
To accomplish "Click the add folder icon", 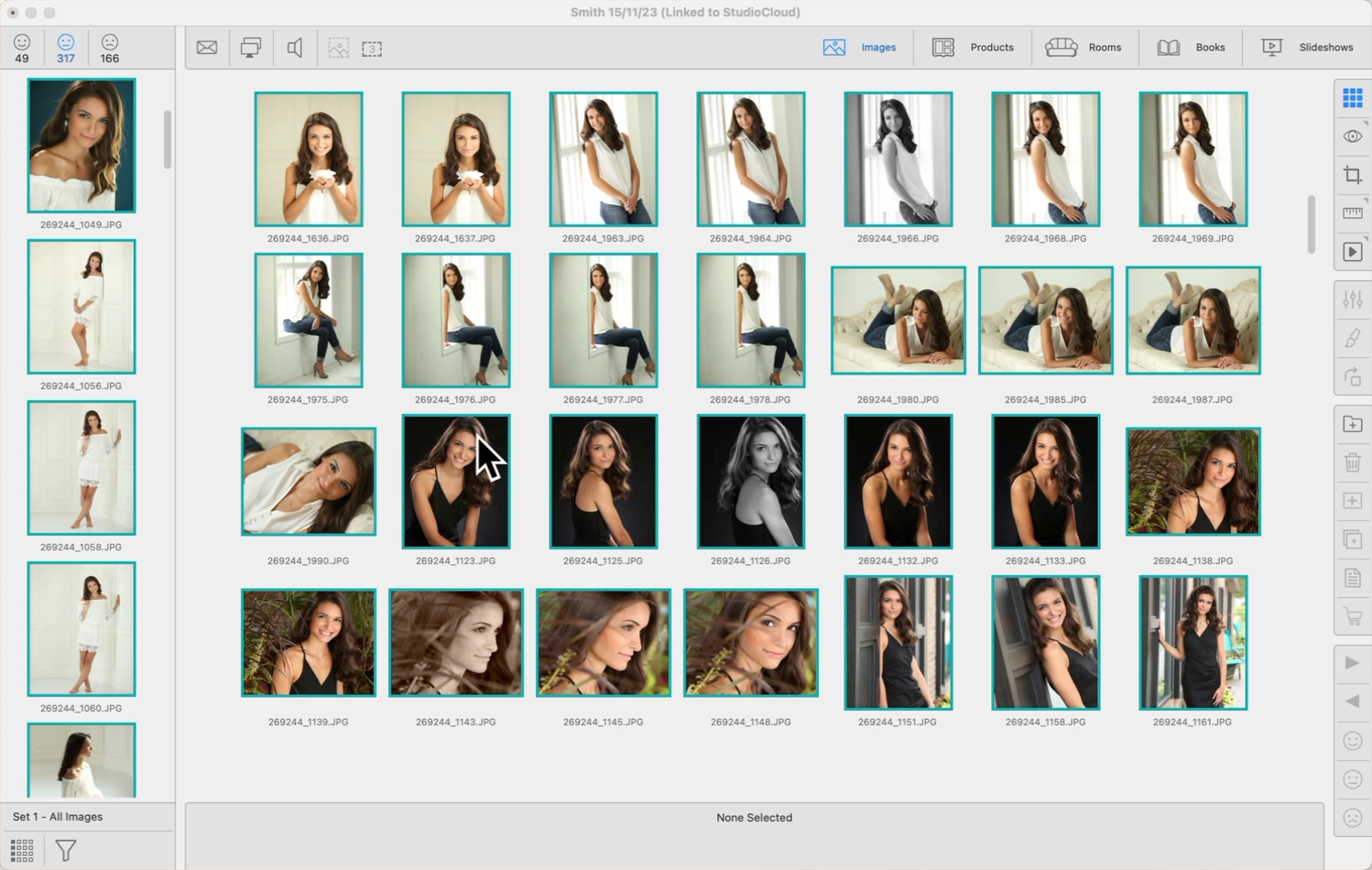I will click(x=1352, y=424).
